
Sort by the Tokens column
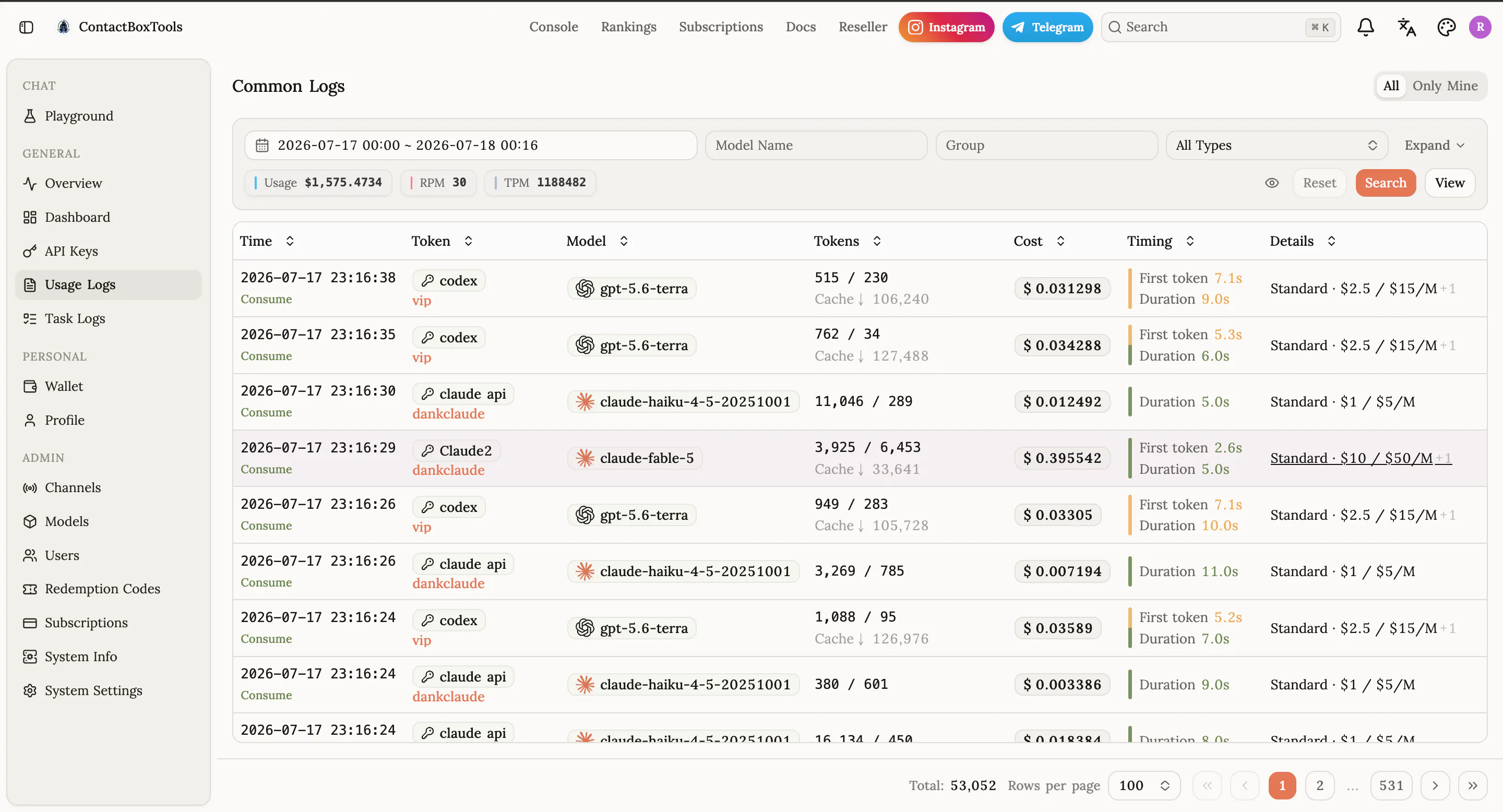(x=848, y=241)
